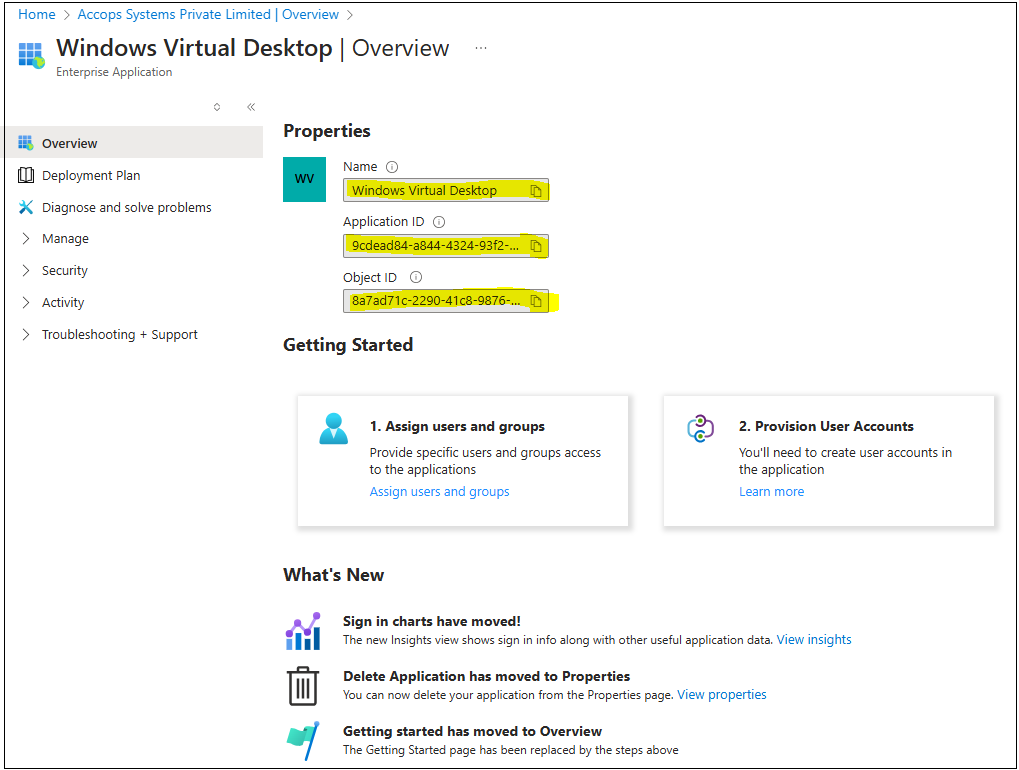Viewport: 1019px width, 770px height.
Task: Open Deployment Plan menu item
Action: [91, 176]
